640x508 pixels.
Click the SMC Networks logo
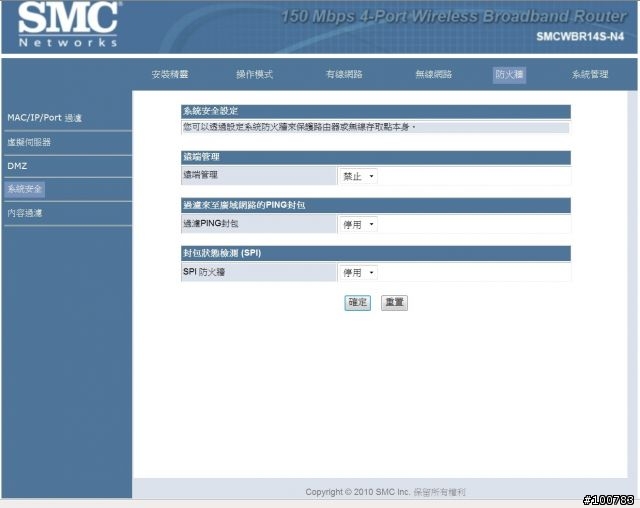click(x=68, y=24)
